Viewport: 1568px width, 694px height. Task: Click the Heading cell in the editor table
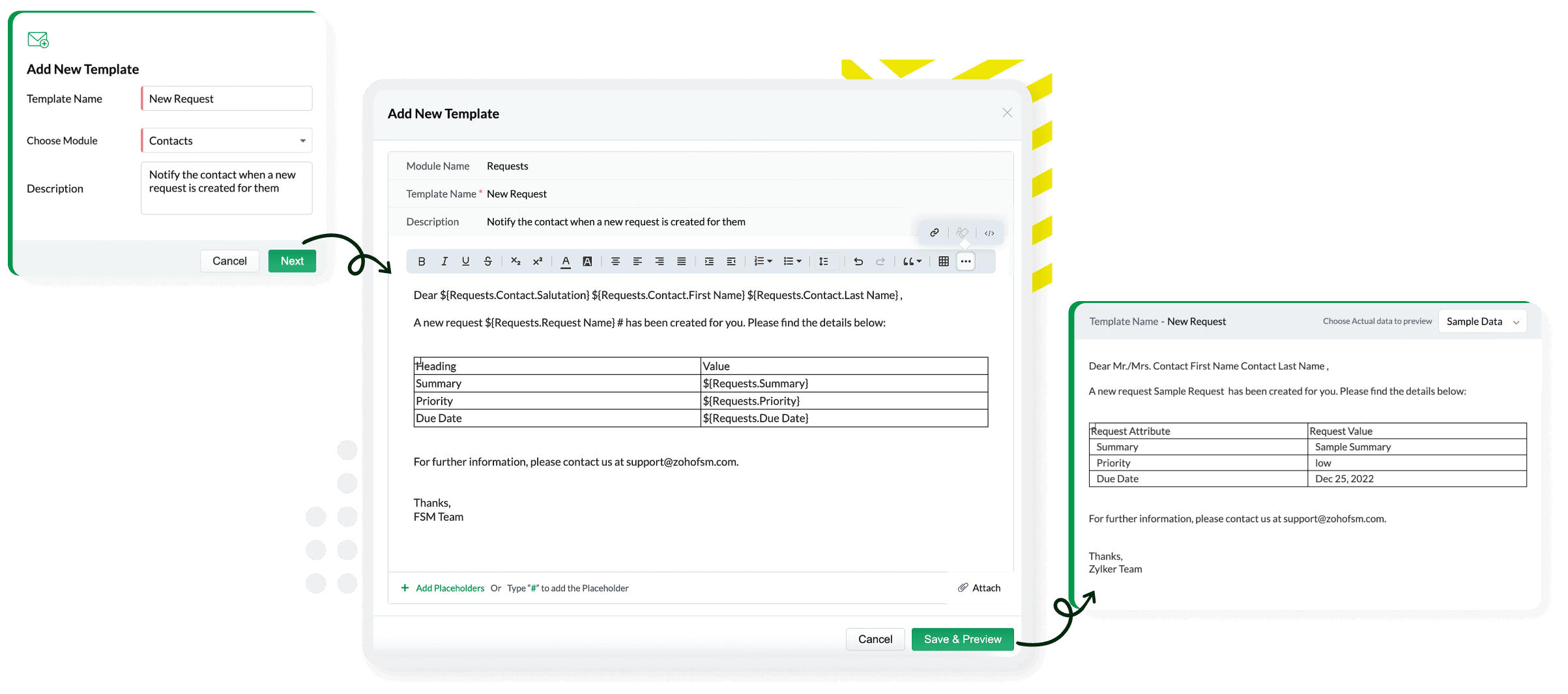pos(557,366)
